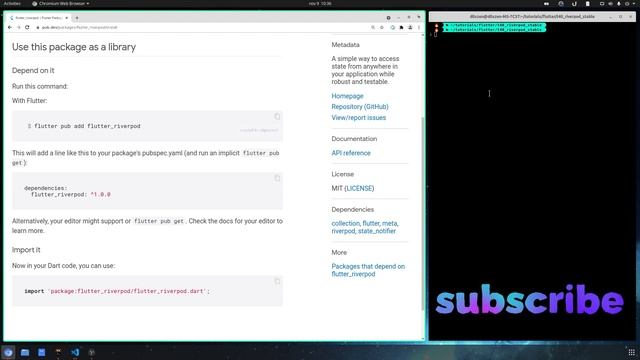Copy the import statement snippet
This screenshot has height=360, width=640.
[x=277, y=281]
